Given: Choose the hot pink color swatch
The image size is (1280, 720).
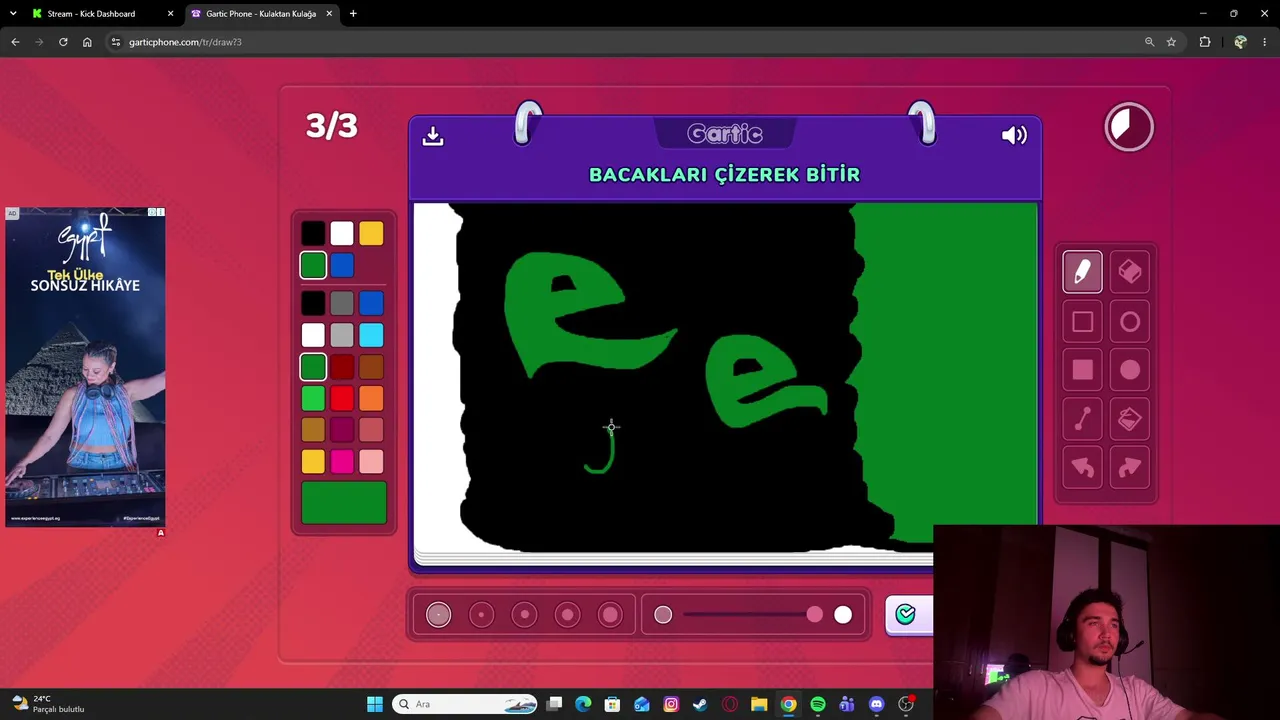Looking at the screenshot, I should click(342, 462).
